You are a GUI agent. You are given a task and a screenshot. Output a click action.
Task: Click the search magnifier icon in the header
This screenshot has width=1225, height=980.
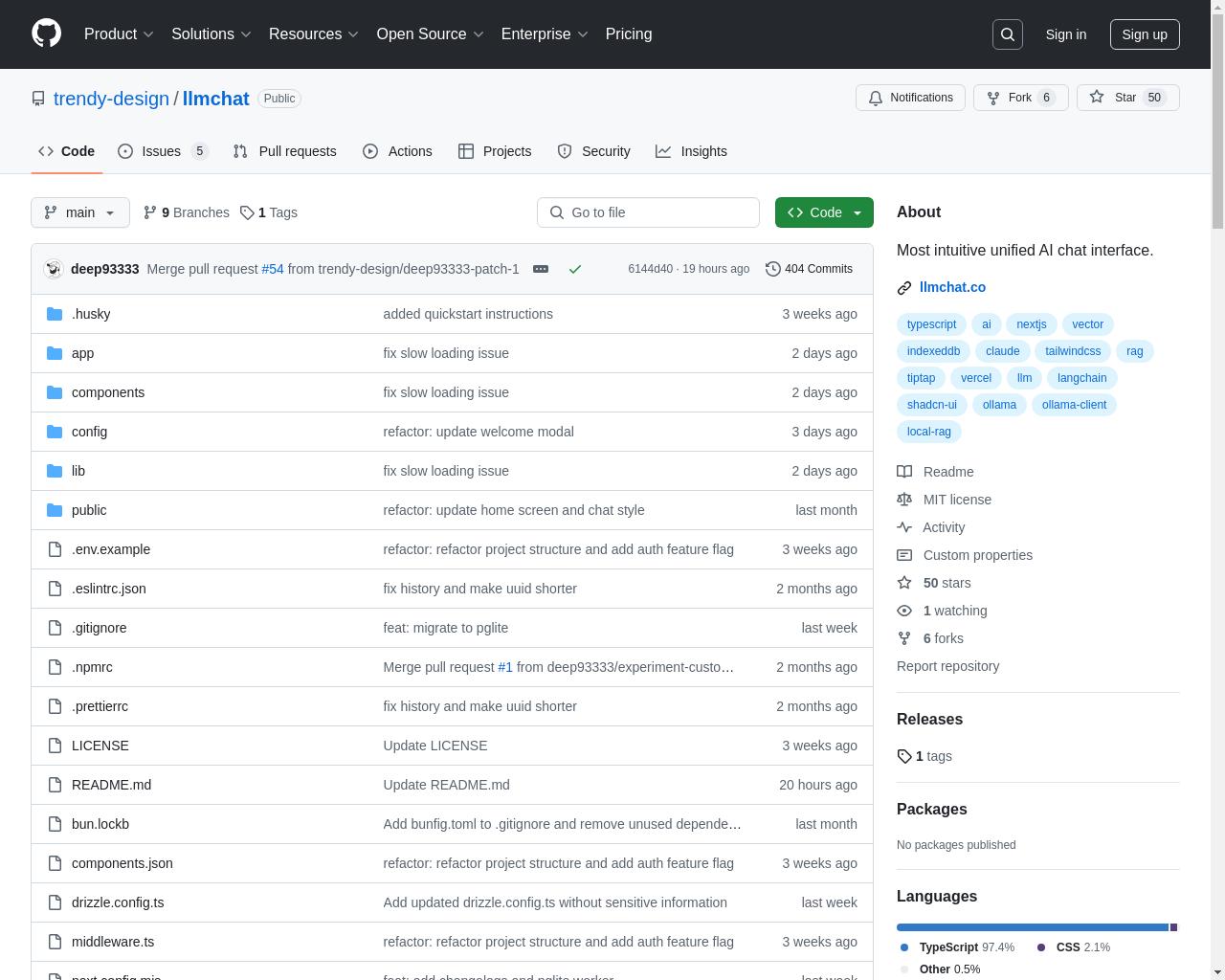coord(1008,34)
